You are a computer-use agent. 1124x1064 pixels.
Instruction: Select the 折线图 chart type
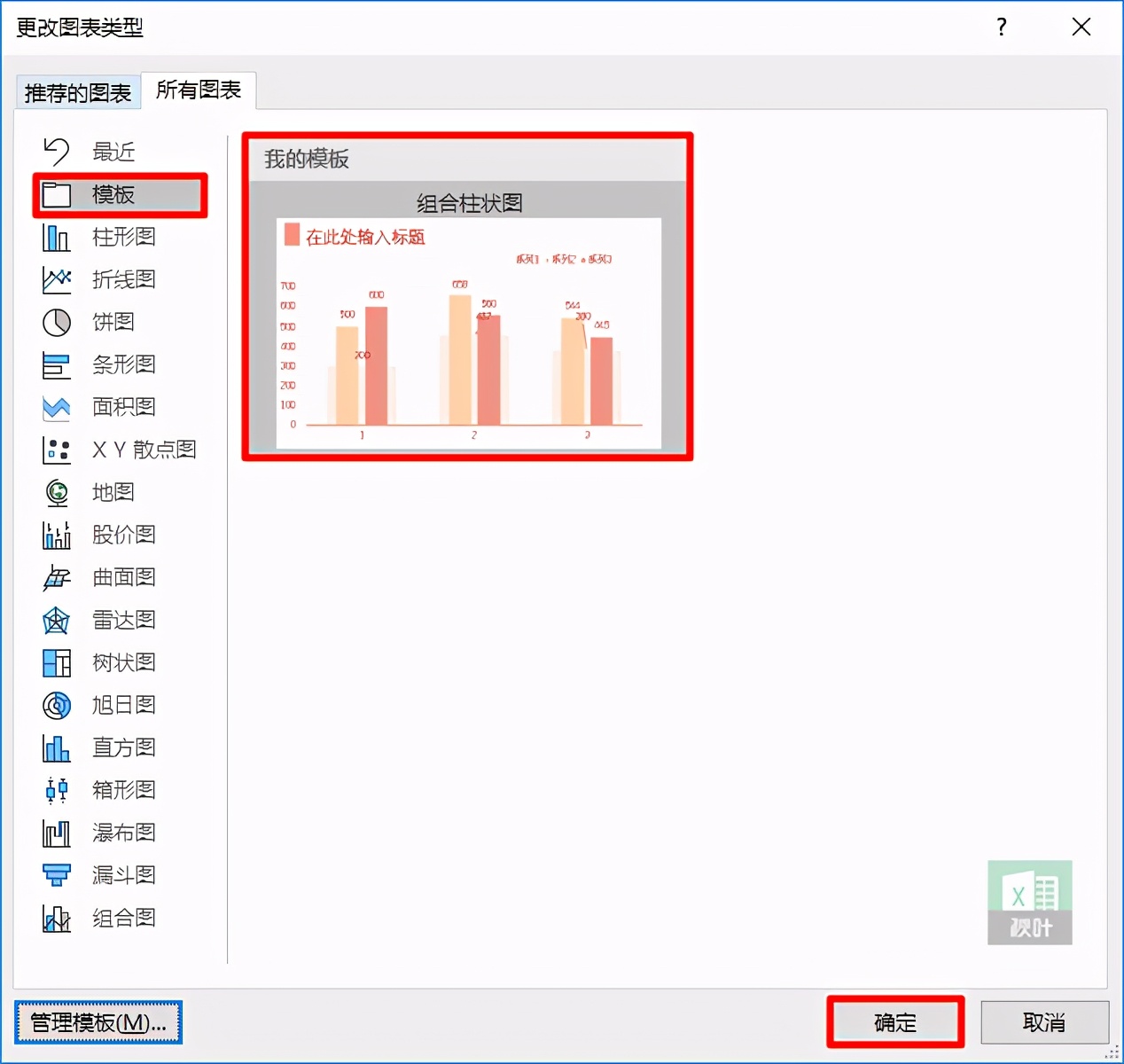pyautogui.click(x=123, y=279)
